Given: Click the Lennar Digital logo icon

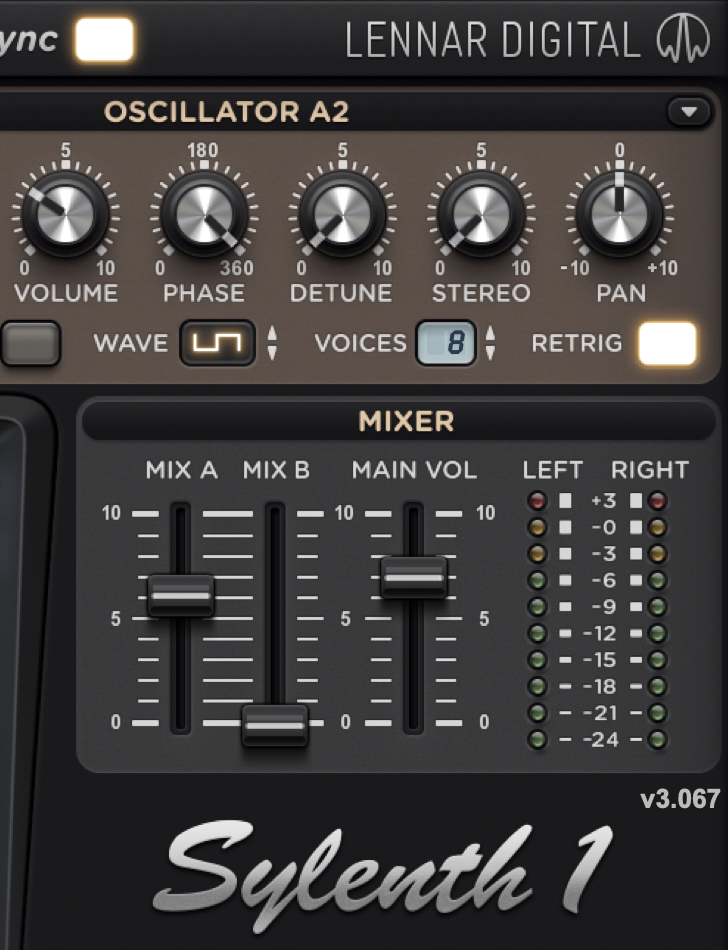Looking at the screenshot, I should click(x=683, y=38).
